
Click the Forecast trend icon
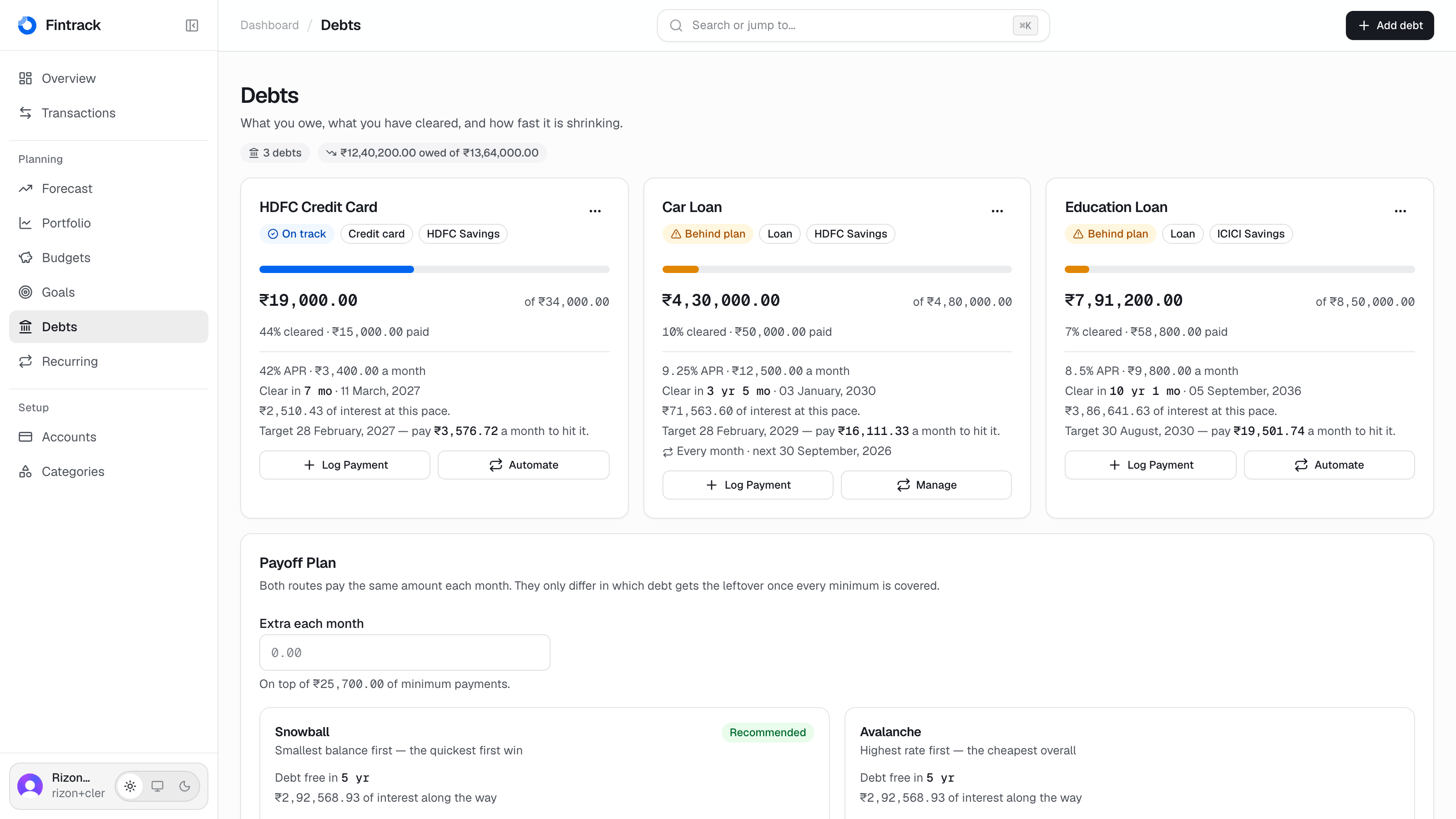tap(25, 188)
